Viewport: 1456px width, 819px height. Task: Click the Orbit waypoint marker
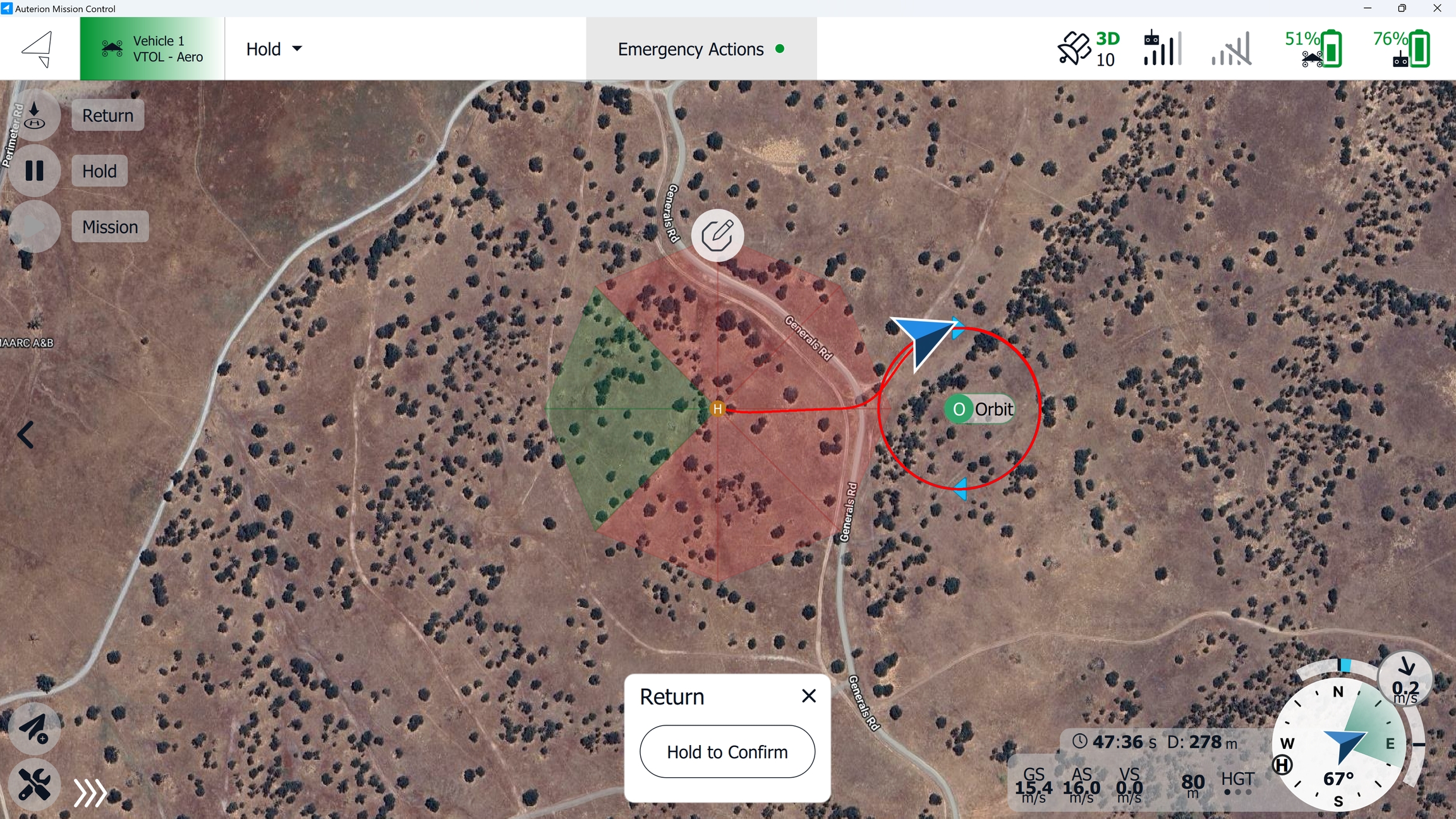pos(980,409)
